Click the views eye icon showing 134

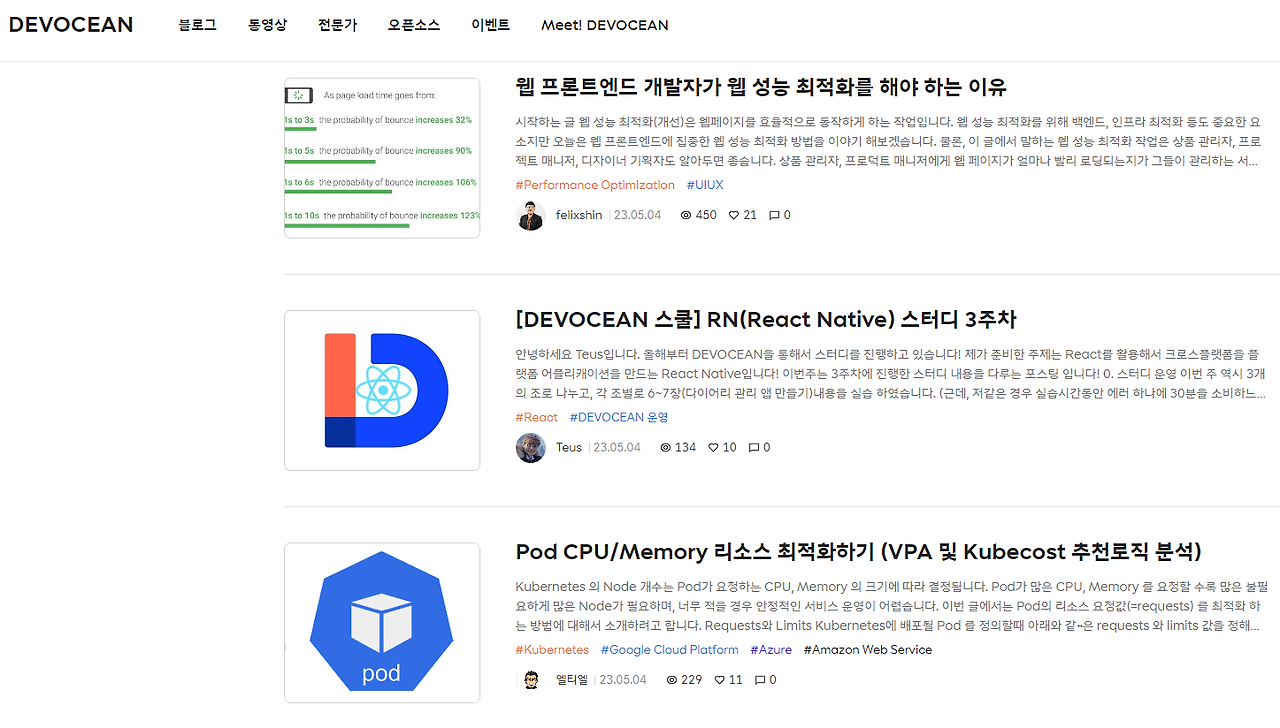click(666, 447)
